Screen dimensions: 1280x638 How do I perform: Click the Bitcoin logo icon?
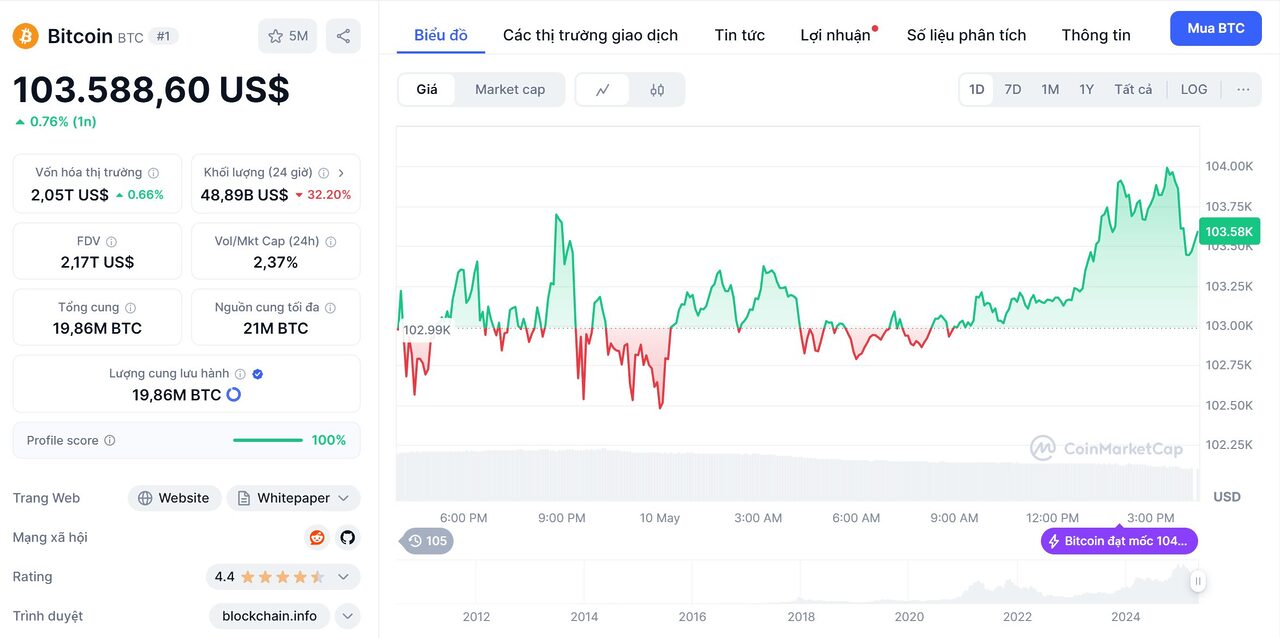[26, 36]
